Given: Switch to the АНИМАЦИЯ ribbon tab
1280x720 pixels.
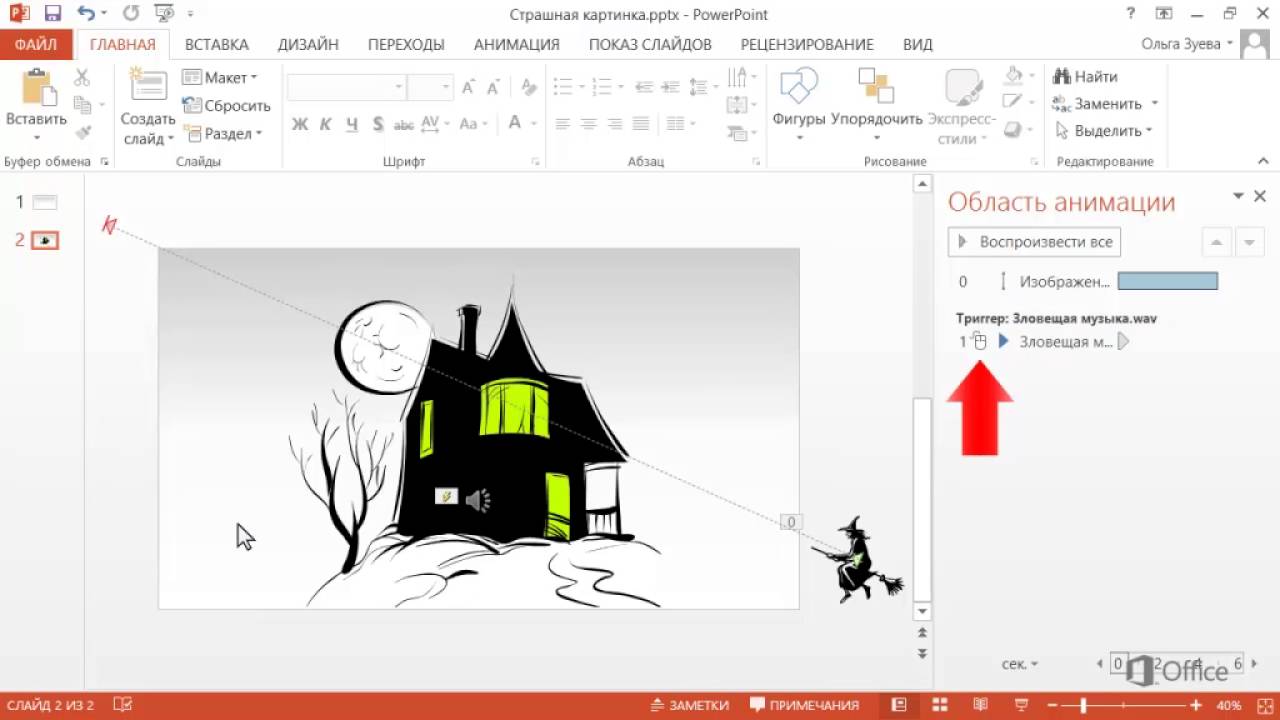Looking at the screenshot, I should click(x=516, y=44).
